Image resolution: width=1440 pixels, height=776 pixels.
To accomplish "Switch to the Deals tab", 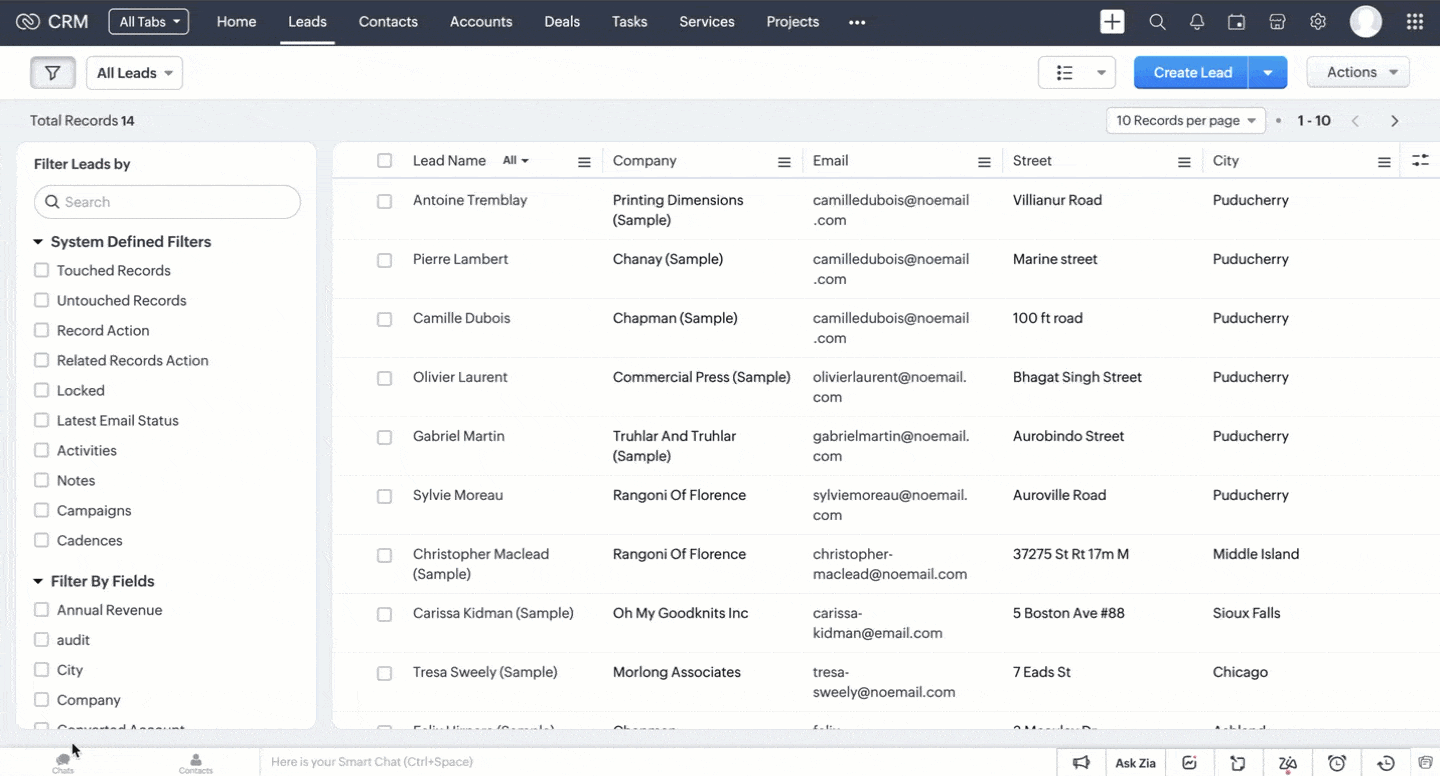I will click(x=561, y=21).
